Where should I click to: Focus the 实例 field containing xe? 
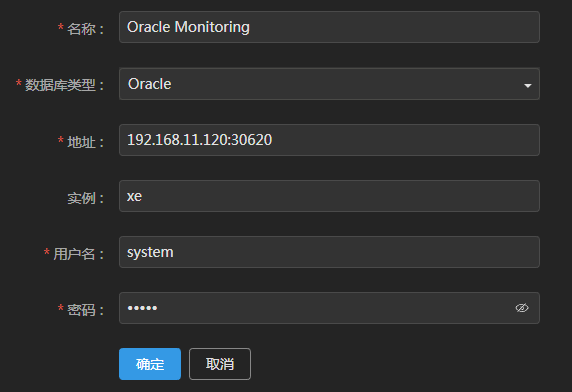[329, 196]
